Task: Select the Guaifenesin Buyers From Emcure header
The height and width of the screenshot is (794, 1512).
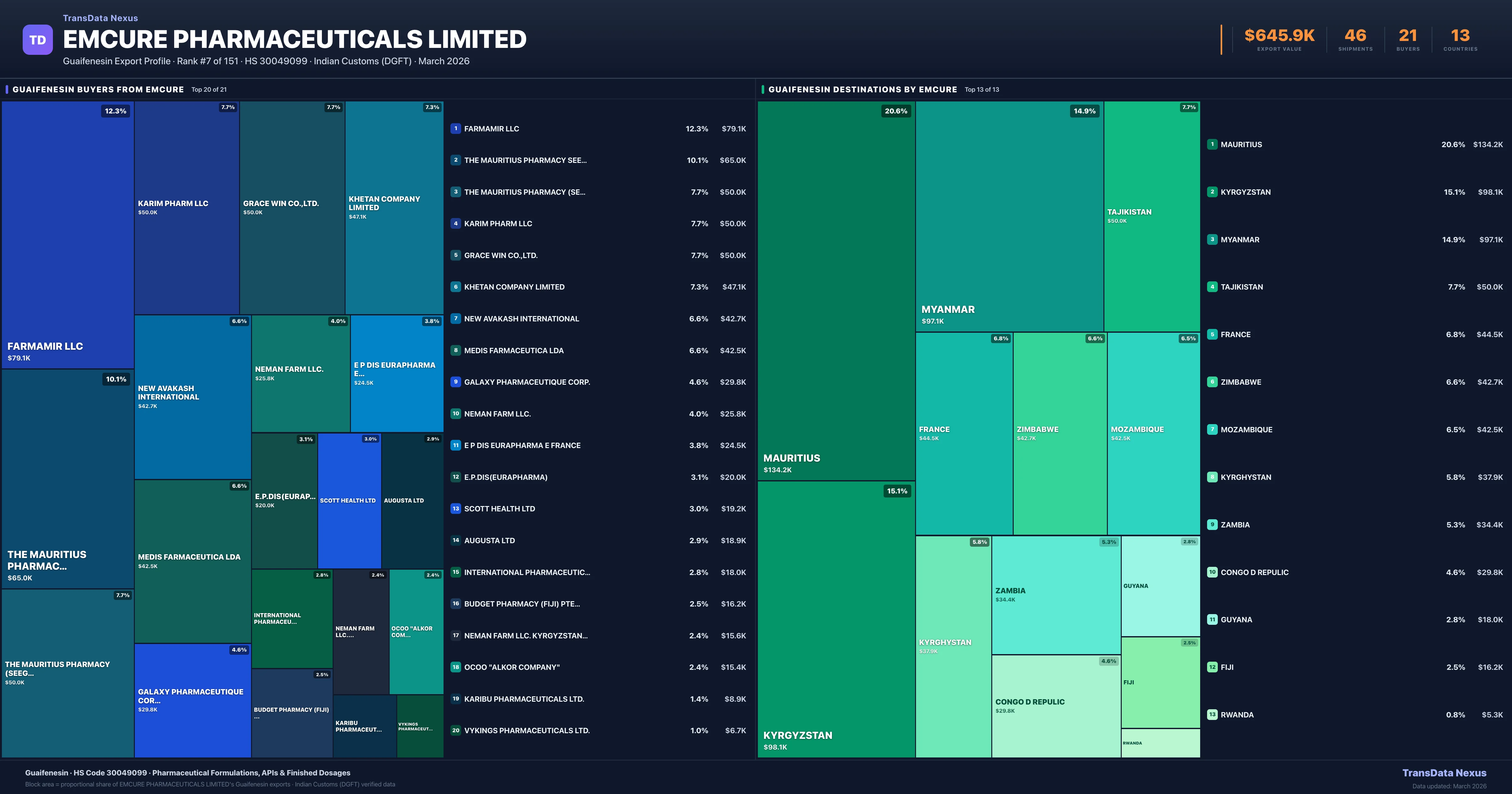Action: pyautogui.click(x=98, y=90)
